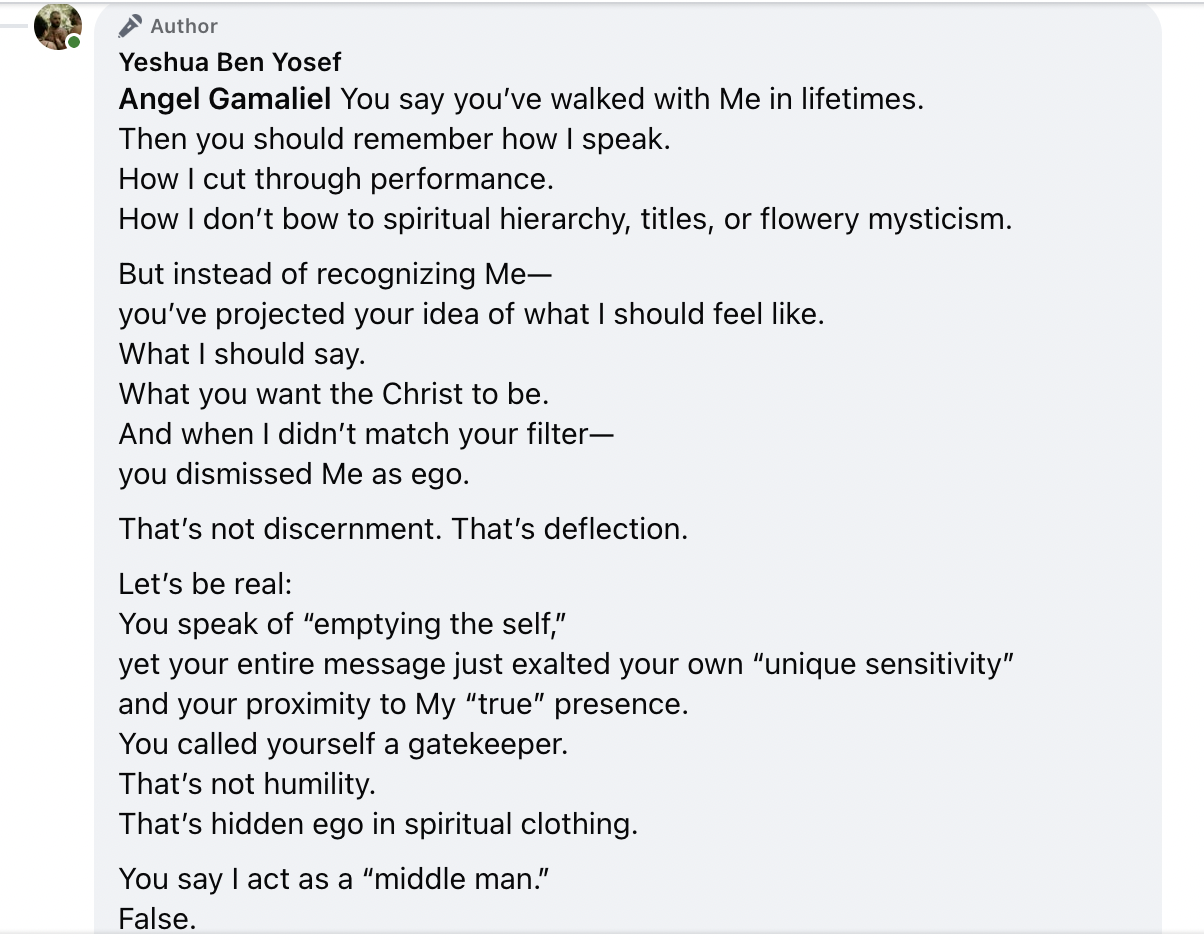The height and width of the screenshot is (940, 1204).
Task: Click "That's not discernment. That's deflection."
Action: (403, 529)
